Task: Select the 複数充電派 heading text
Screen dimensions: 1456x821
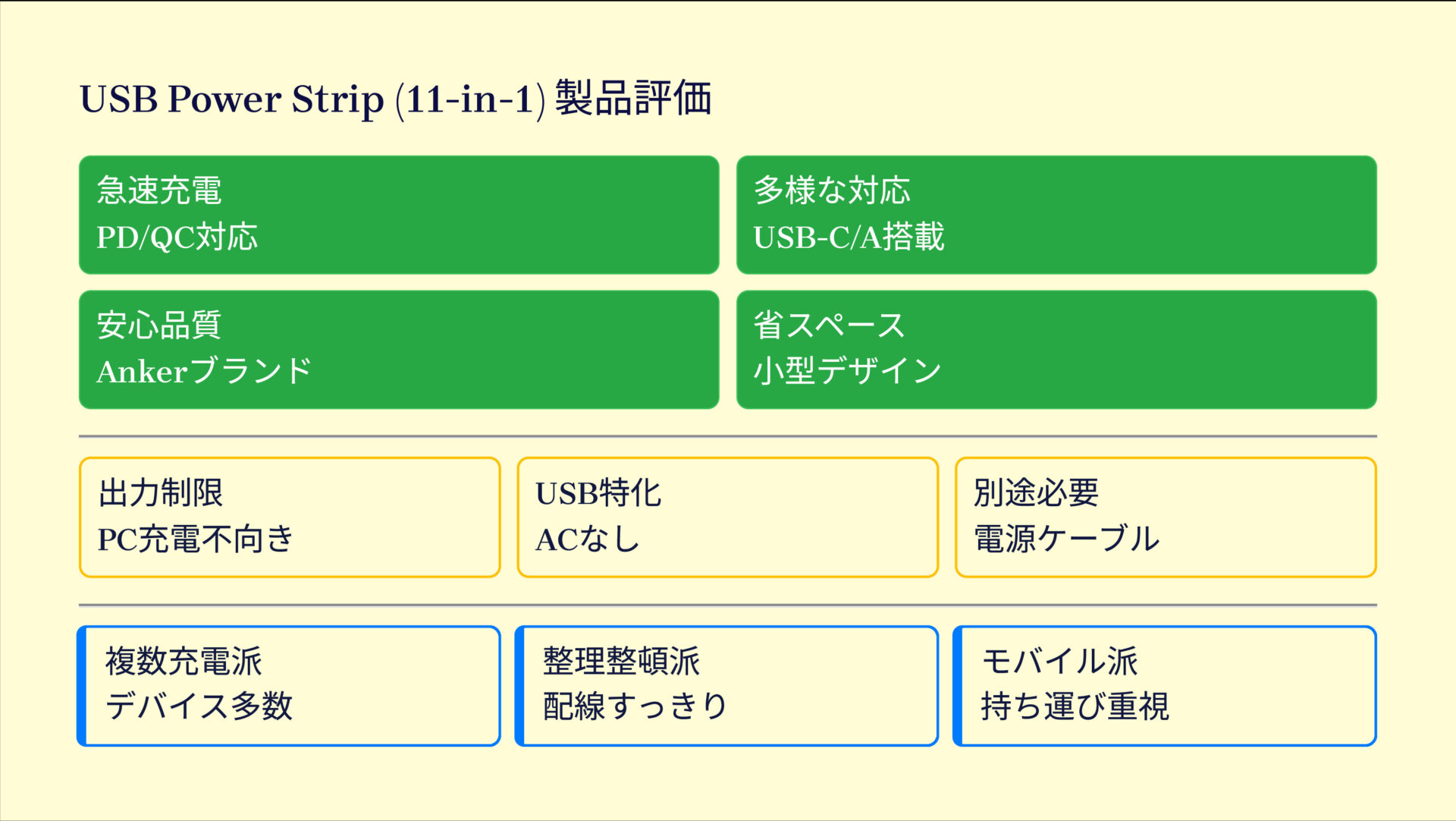Action: [x=184, y=662]
